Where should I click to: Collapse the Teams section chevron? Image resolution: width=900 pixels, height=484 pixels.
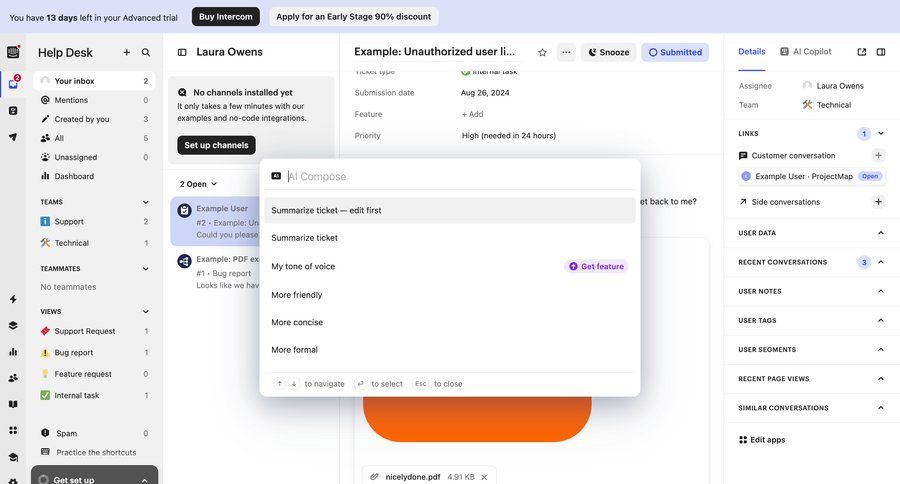pos(146,202)
